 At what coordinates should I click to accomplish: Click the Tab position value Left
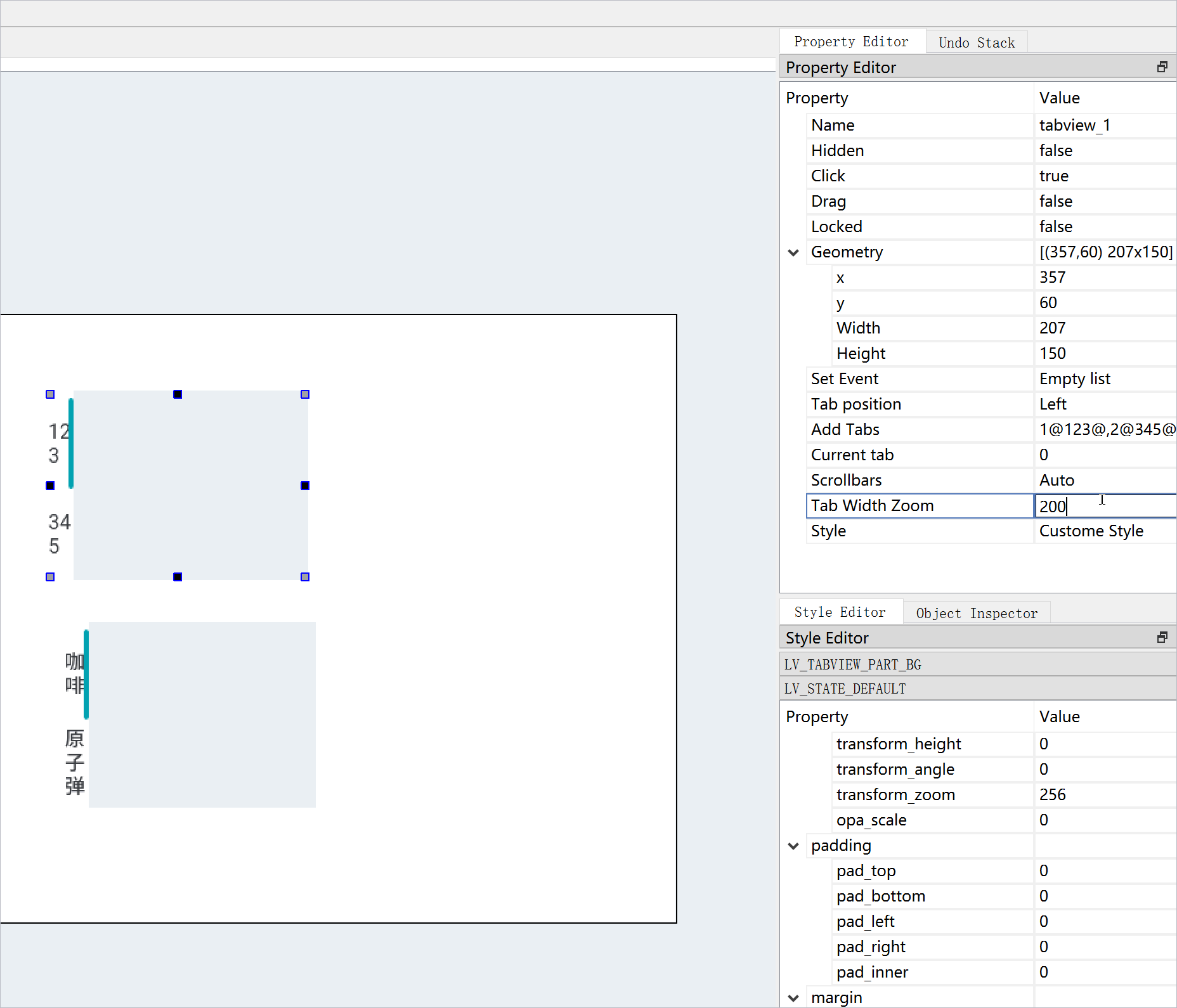coord(1105,404)
